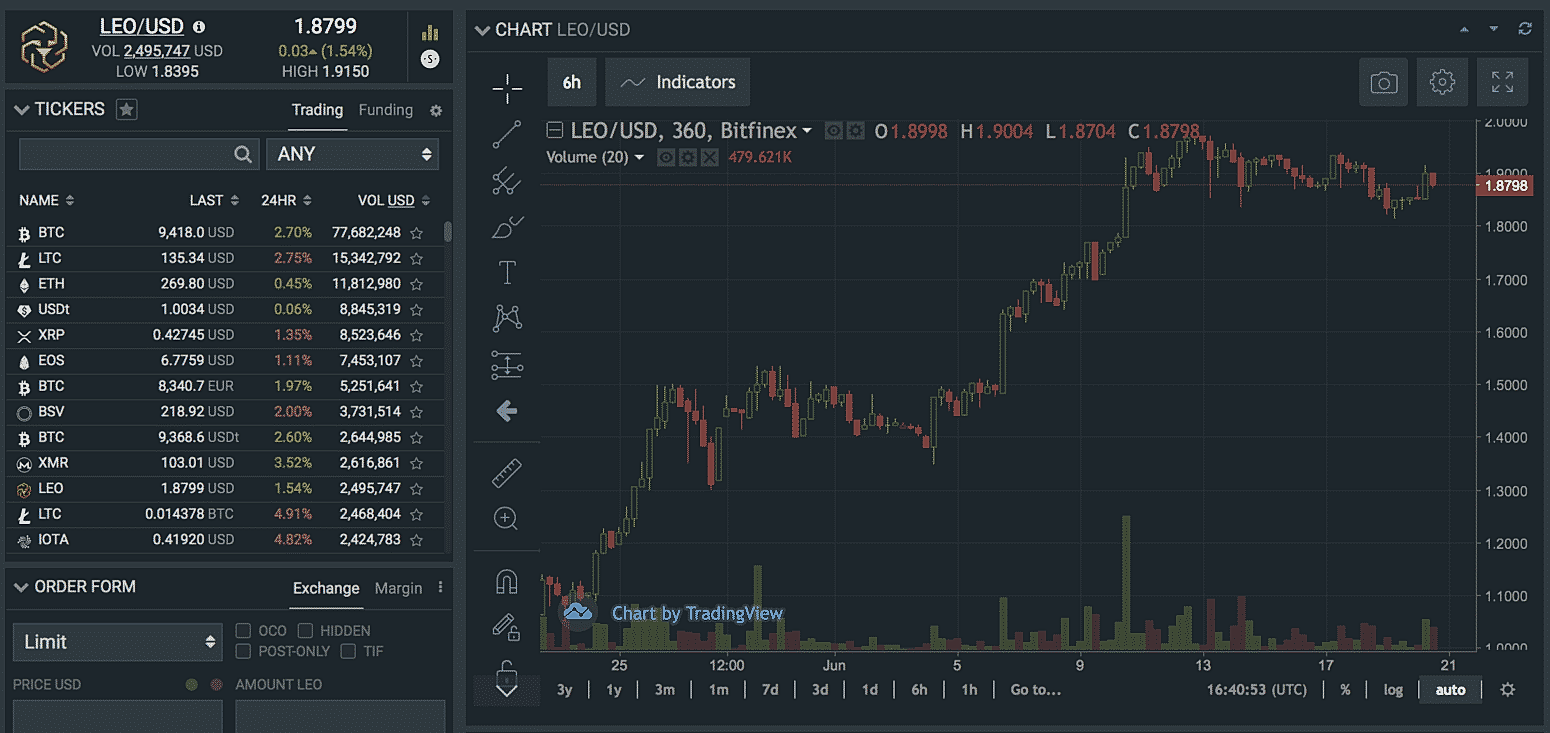Hide the Volume indicator with eye icon
Viewport: 1550px width, 733px height.
point(666,157)
